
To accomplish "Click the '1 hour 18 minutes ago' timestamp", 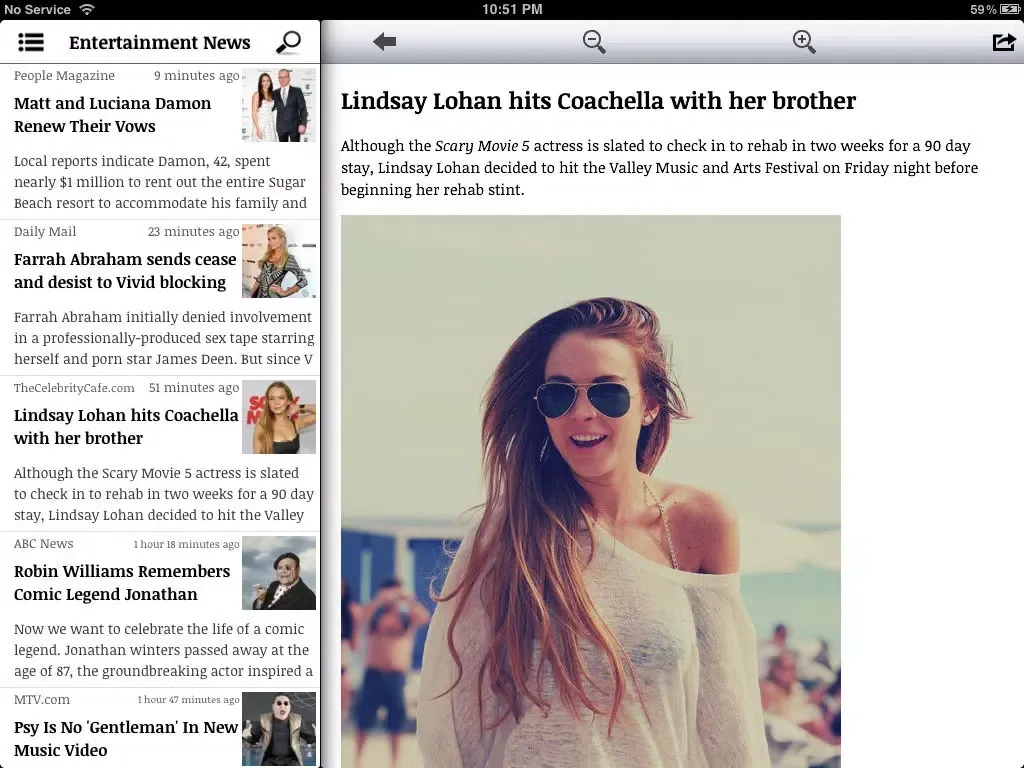I will pos(187,544).
